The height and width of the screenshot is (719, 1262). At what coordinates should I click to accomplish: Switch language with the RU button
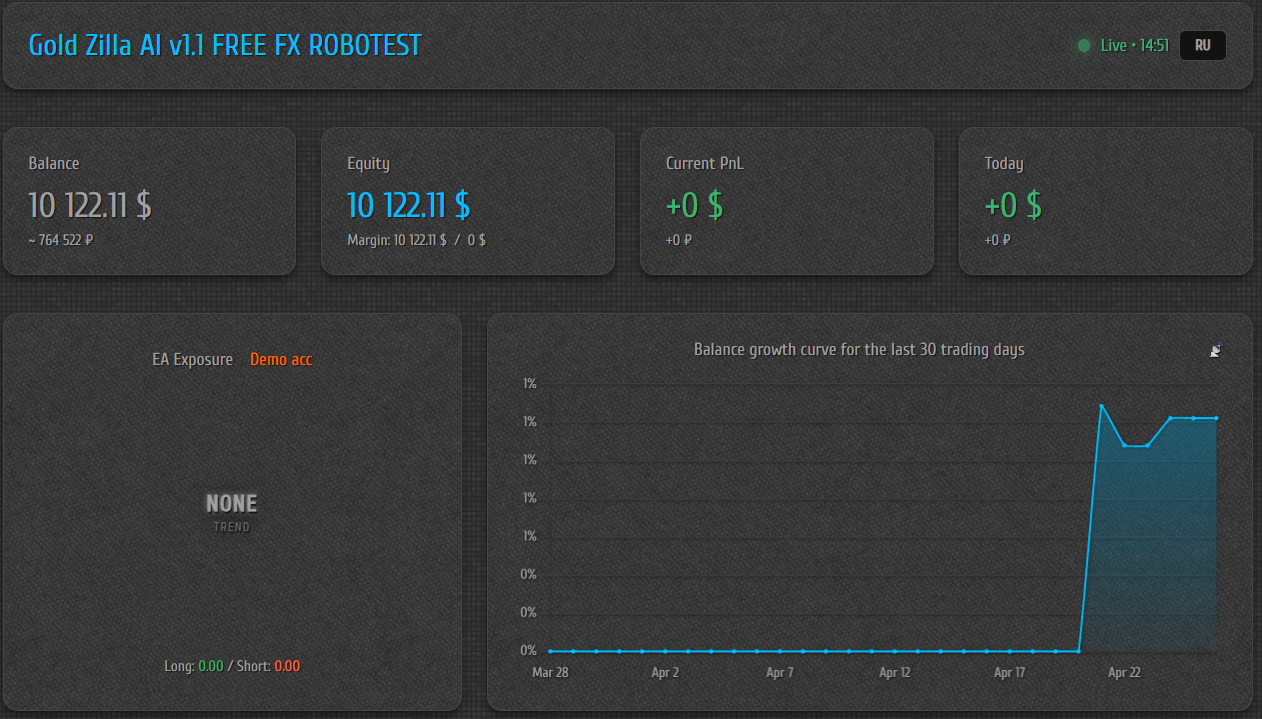coord(1202,46)
